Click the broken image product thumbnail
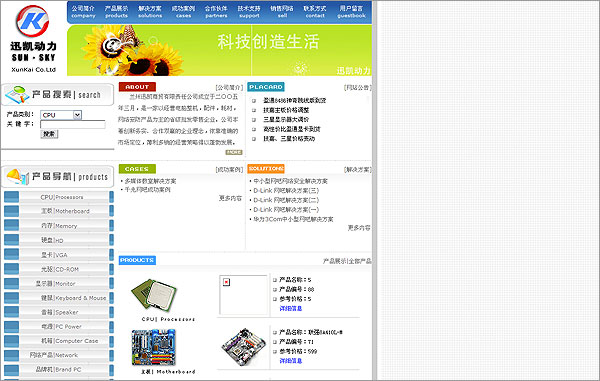The height and width of the screenshot is (381, 600). (243, 295)
